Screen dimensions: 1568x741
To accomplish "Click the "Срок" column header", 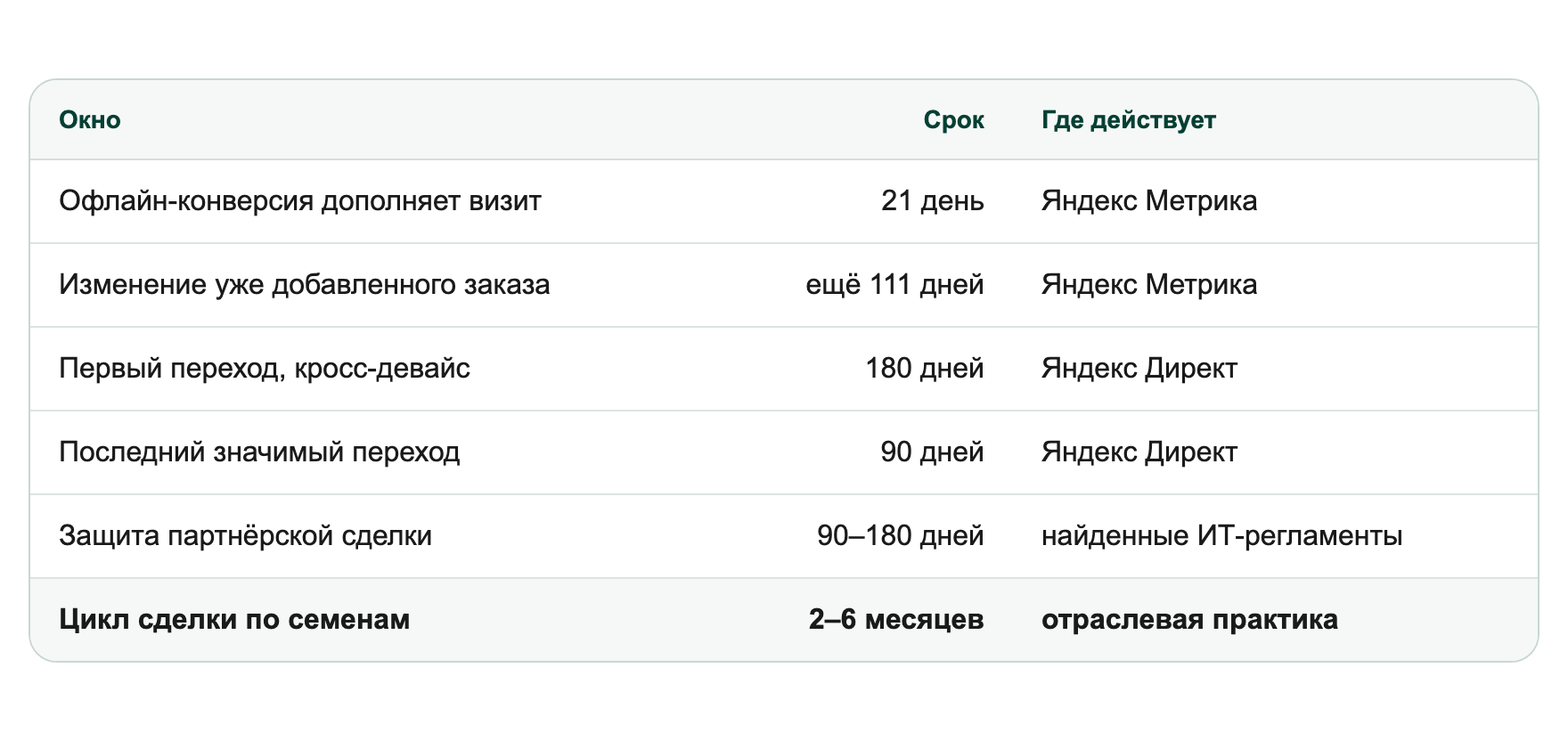I will [953, 120].
